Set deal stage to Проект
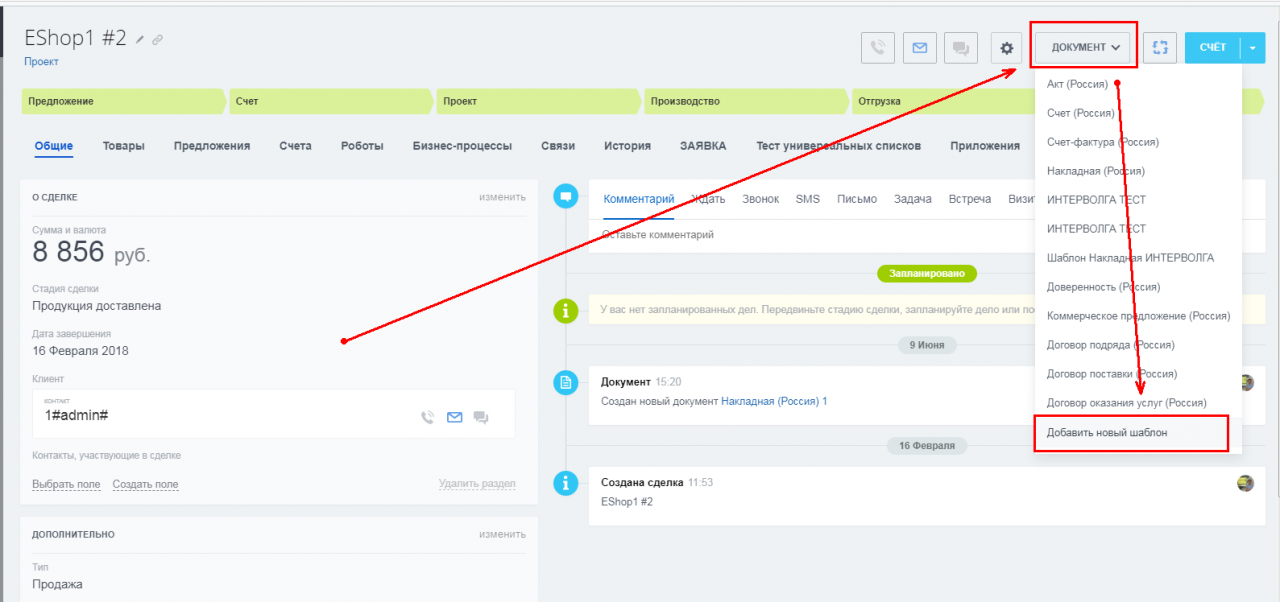 (x=539, y=101)
